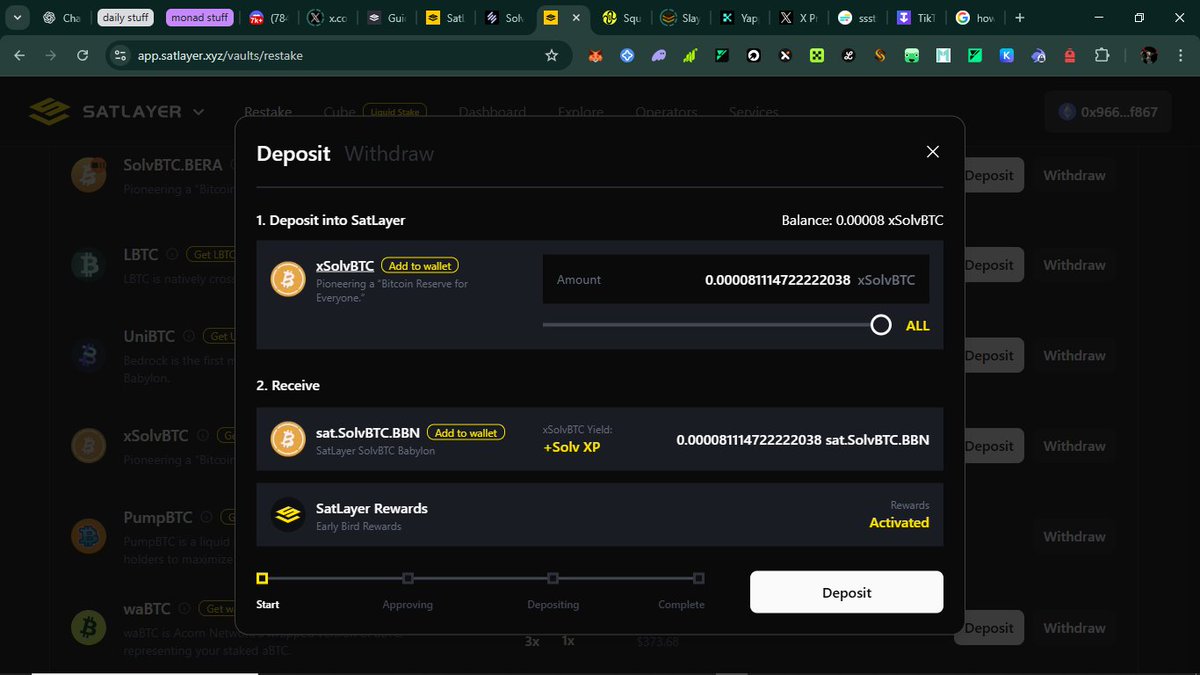Open the Restake navigation item
This screenshot has width=1200, height=675.
click(268, 112)
